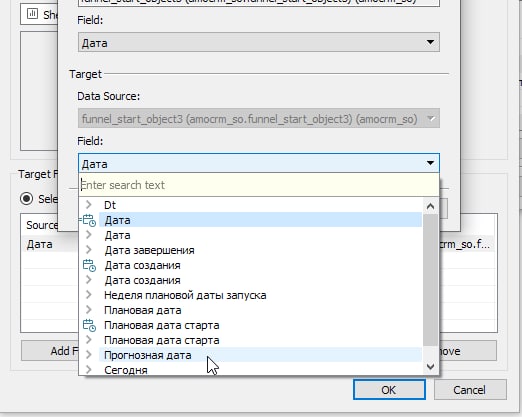Click the Add Filter button in background dialog
The image size is (522, 417).
coord(50,351)
